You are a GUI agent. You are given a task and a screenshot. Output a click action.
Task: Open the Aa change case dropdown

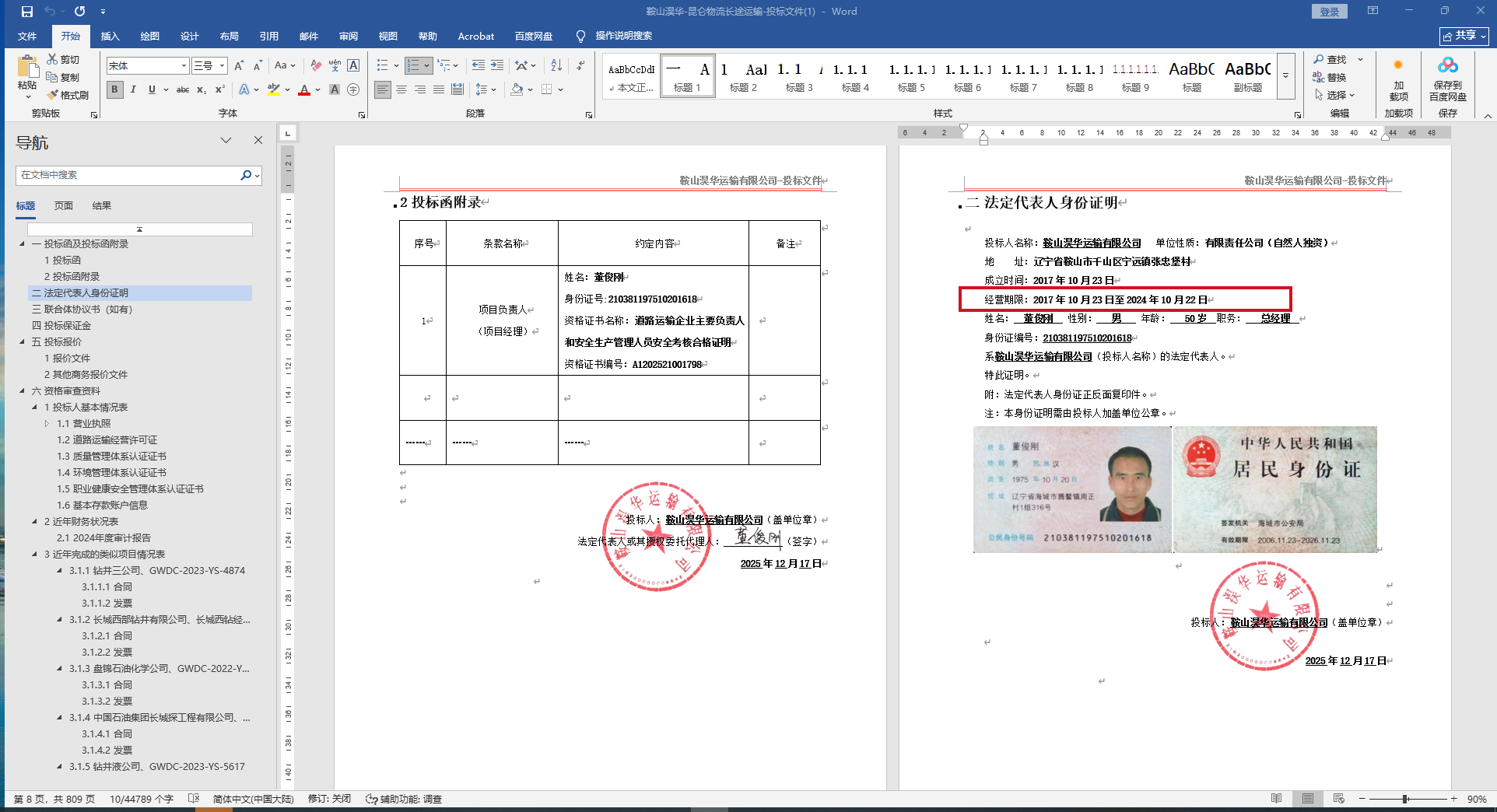point(285,66)
